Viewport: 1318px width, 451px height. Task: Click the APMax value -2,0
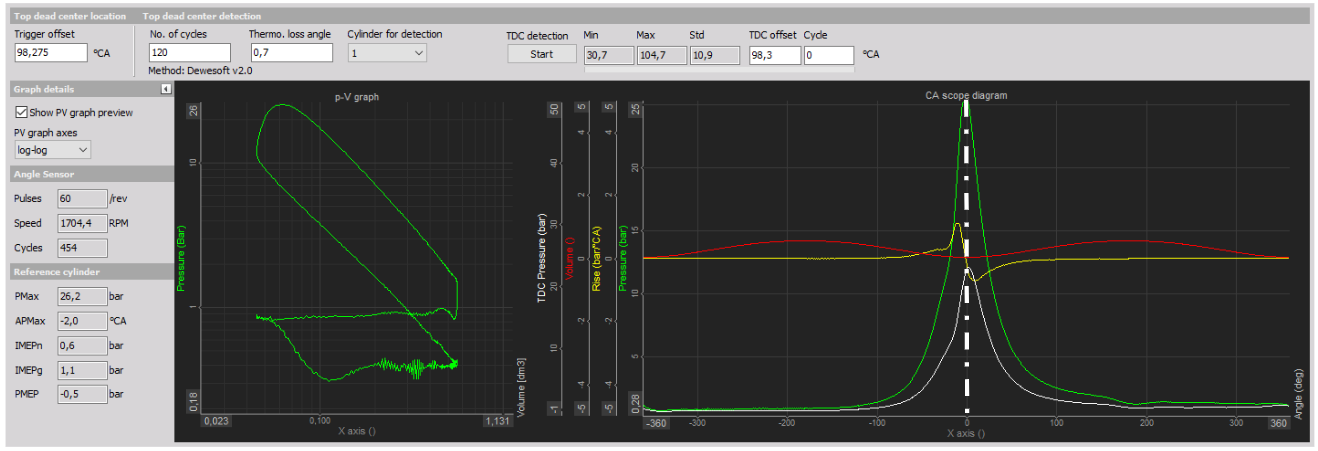(x=81, y=321)
